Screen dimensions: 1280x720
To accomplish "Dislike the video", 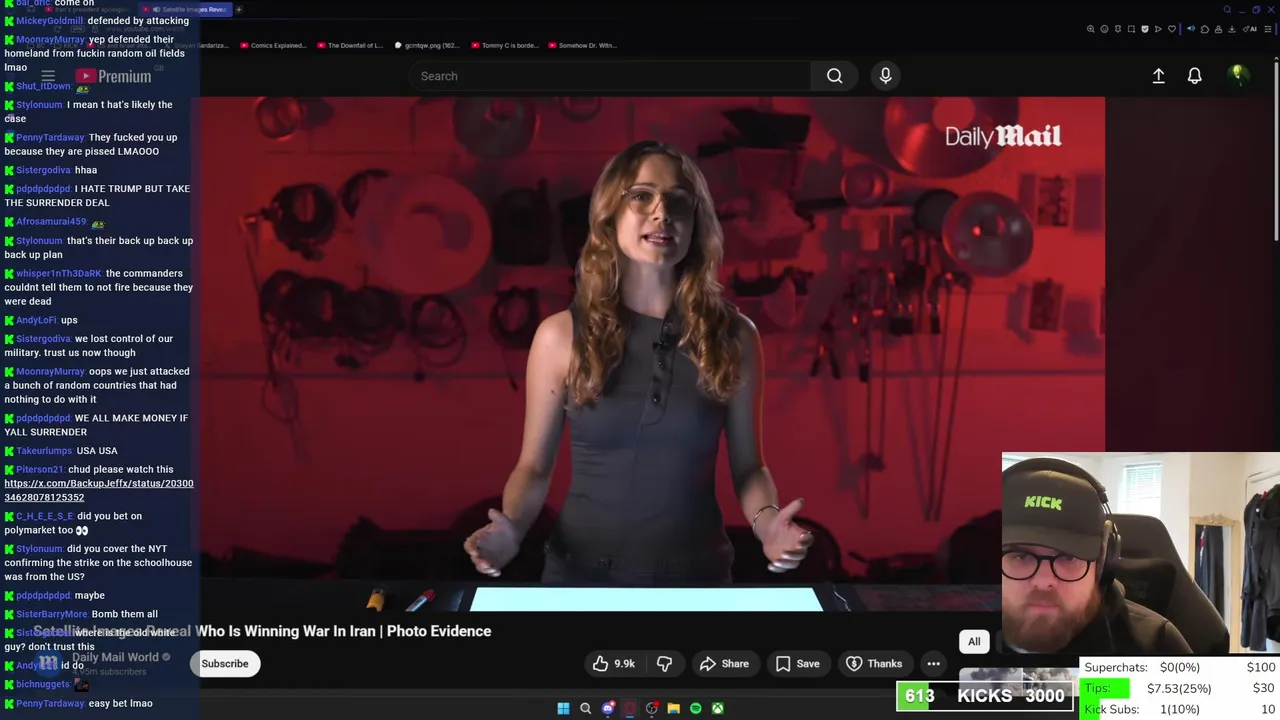I will tap(664, 663).
